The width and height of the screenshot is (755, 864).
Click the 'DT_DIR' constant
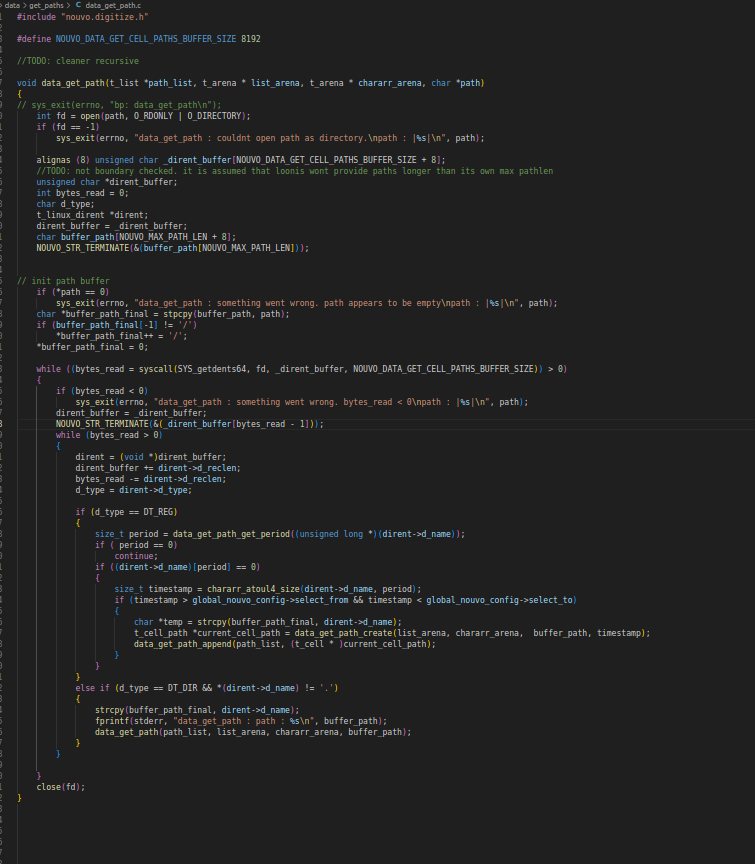pyautogui.click(x=182, y=688)
